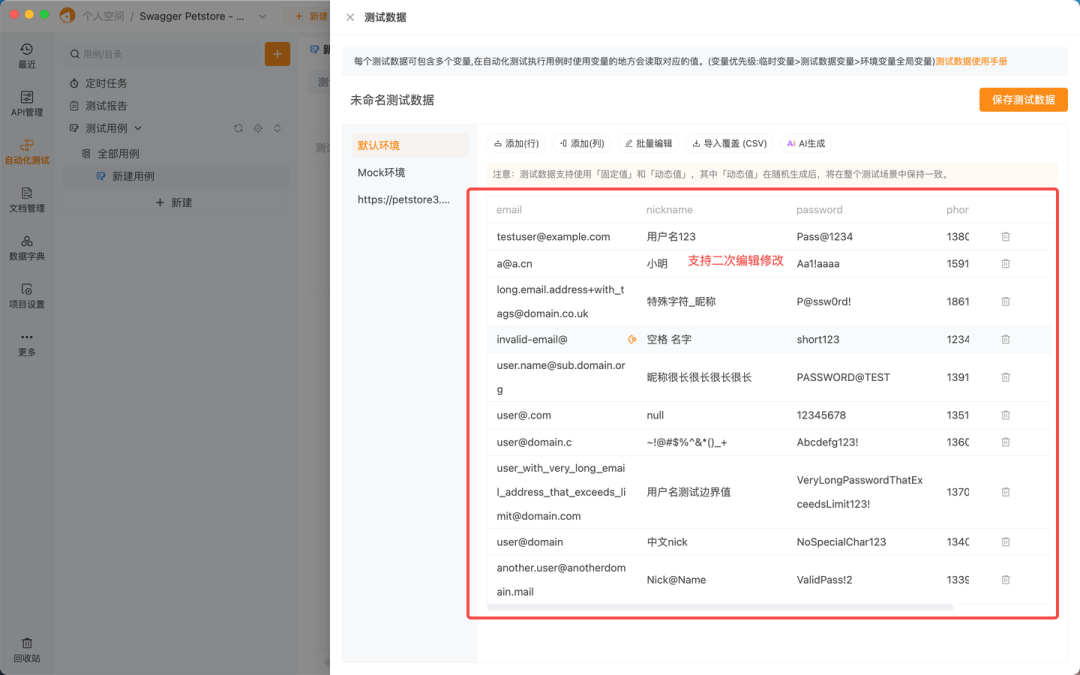Image resolution: width=1080 pixels, height=675 pixels.
Task: Select the 自动化测试 sidebar icon
Action: (x=26, y=152)
